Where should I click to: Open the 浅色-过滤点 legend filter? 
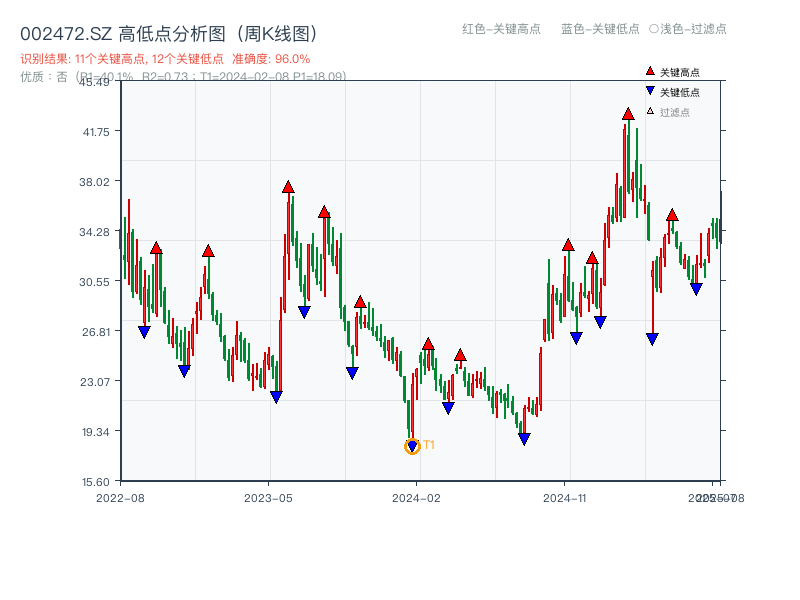(x=690, y=30)
